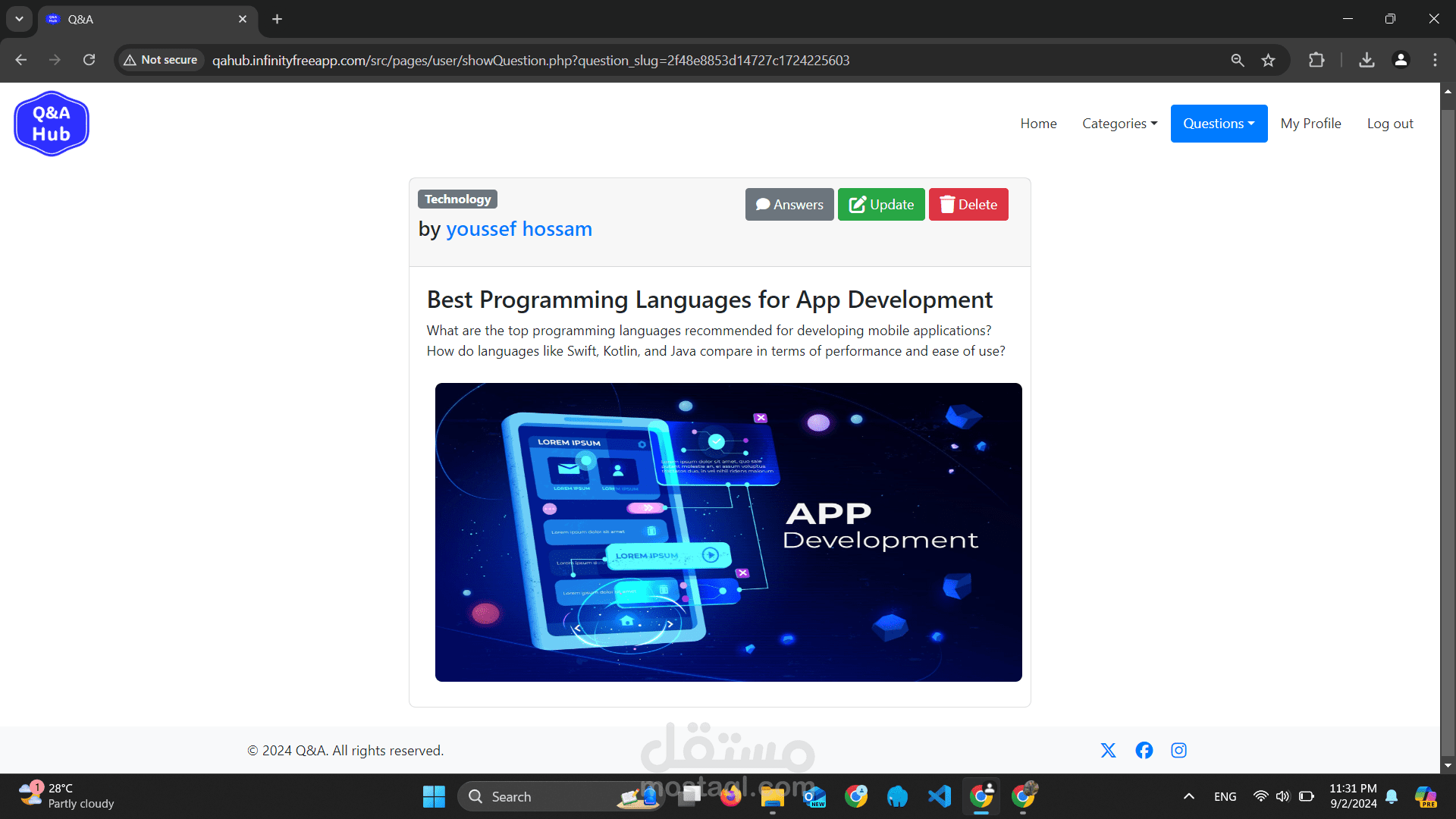The height and width of the screenshot is (819, 1456).
Task: Open Visual Studio Code from the taskbar
Action: (x=939, y=796)
